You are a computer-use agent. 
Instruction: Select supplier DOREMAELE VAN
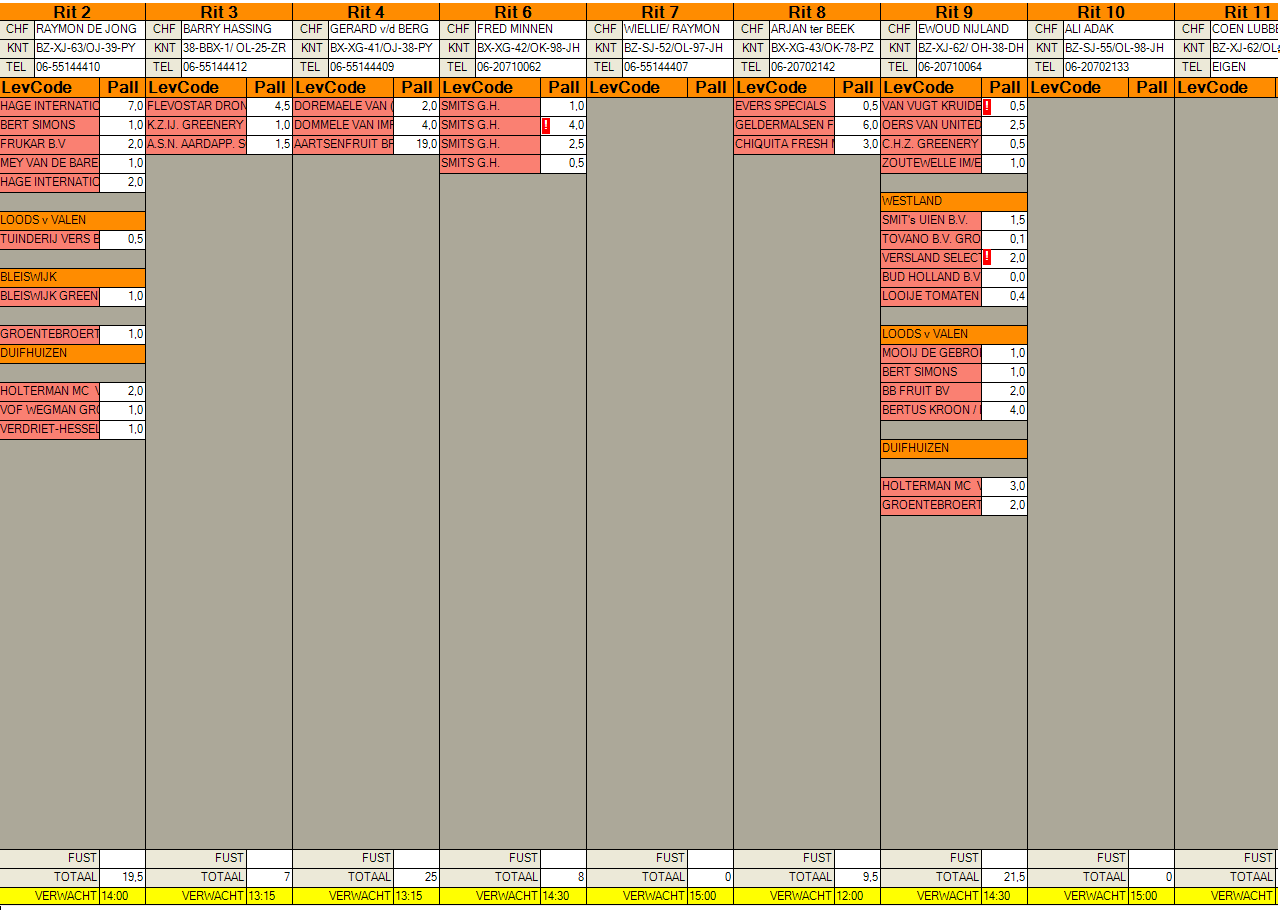pyautogui.click(x=344, y=107)
